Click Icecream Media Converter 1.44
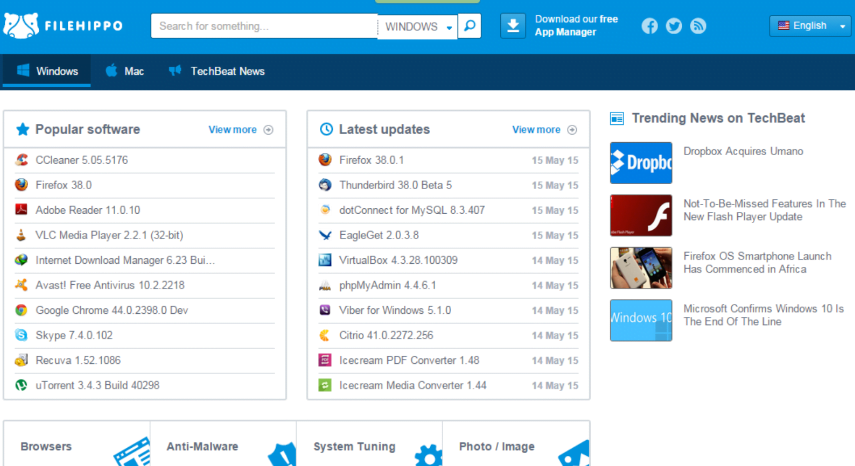This screenshot has height=466, width=855. 413,385
